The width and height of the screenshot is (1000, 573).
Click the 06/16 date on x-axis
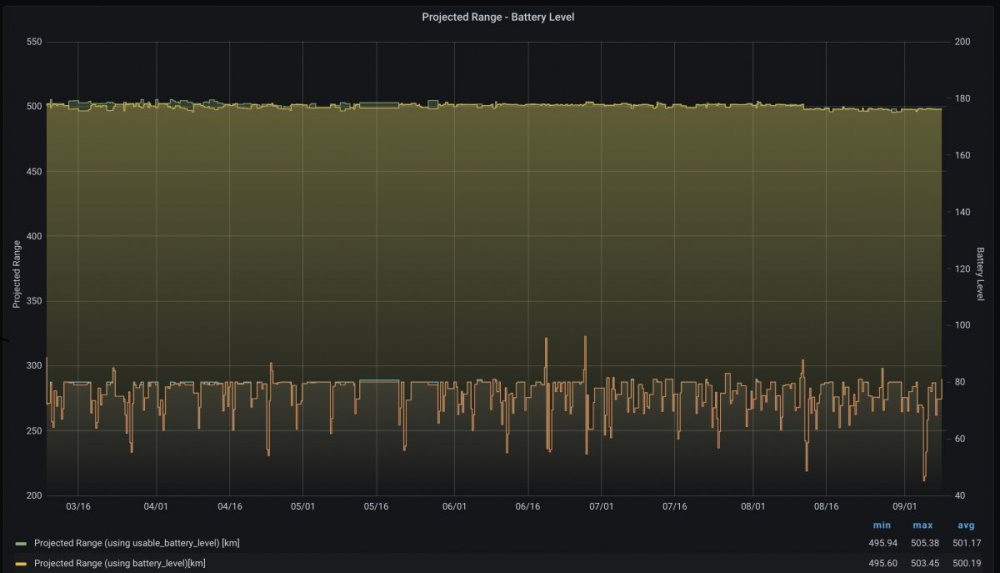click(528, 506)
